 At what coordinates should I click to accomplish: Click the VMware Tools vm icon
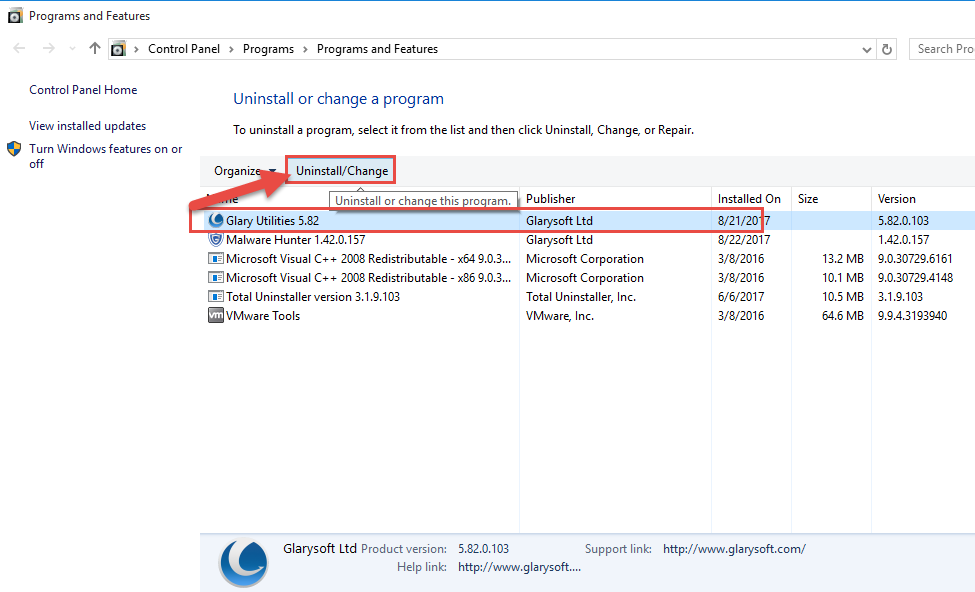[x=216, y=315]
